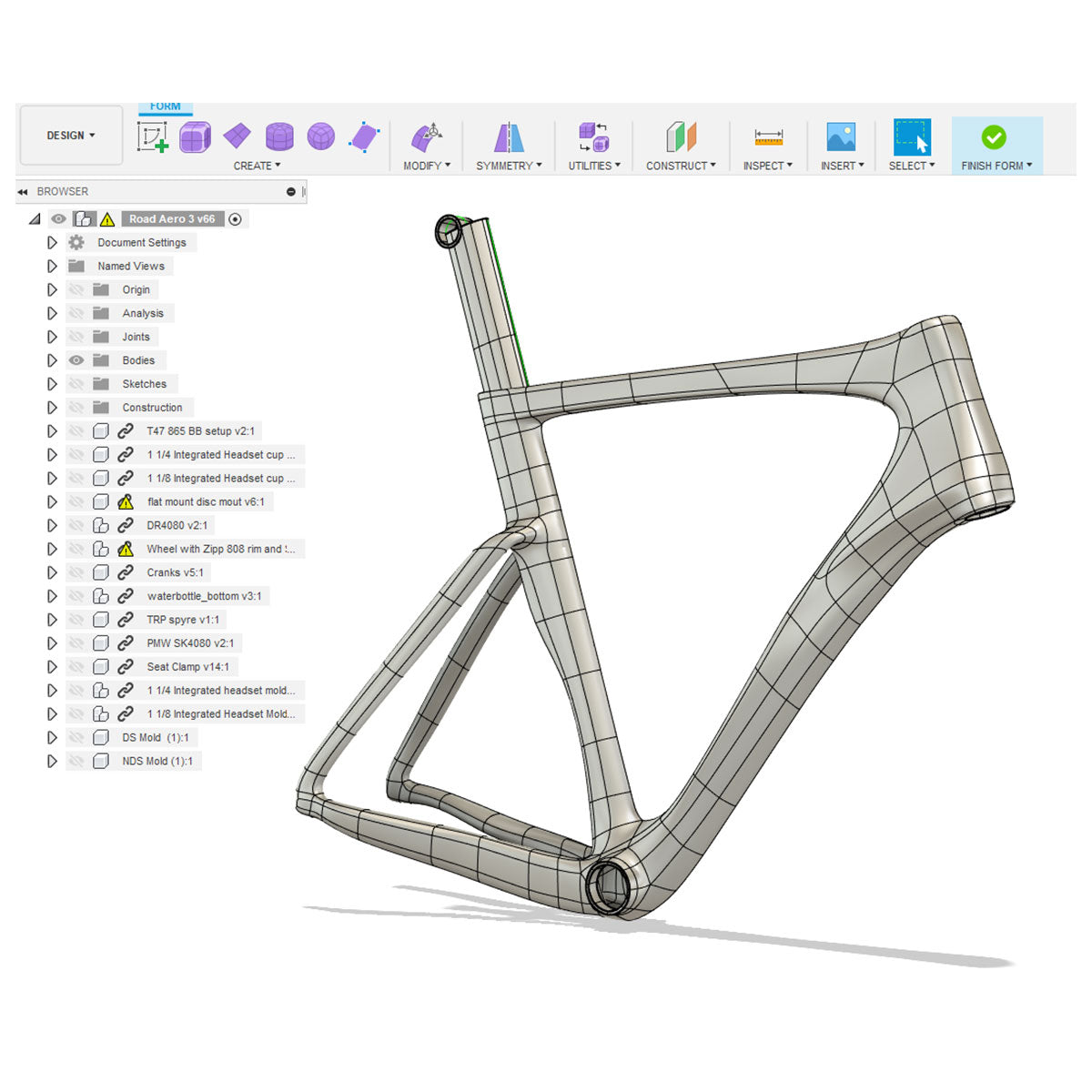The height and width of the screenshot is (1092, 1092).
Task: Select the Cylinder form tool
Action: click(279, 137)
